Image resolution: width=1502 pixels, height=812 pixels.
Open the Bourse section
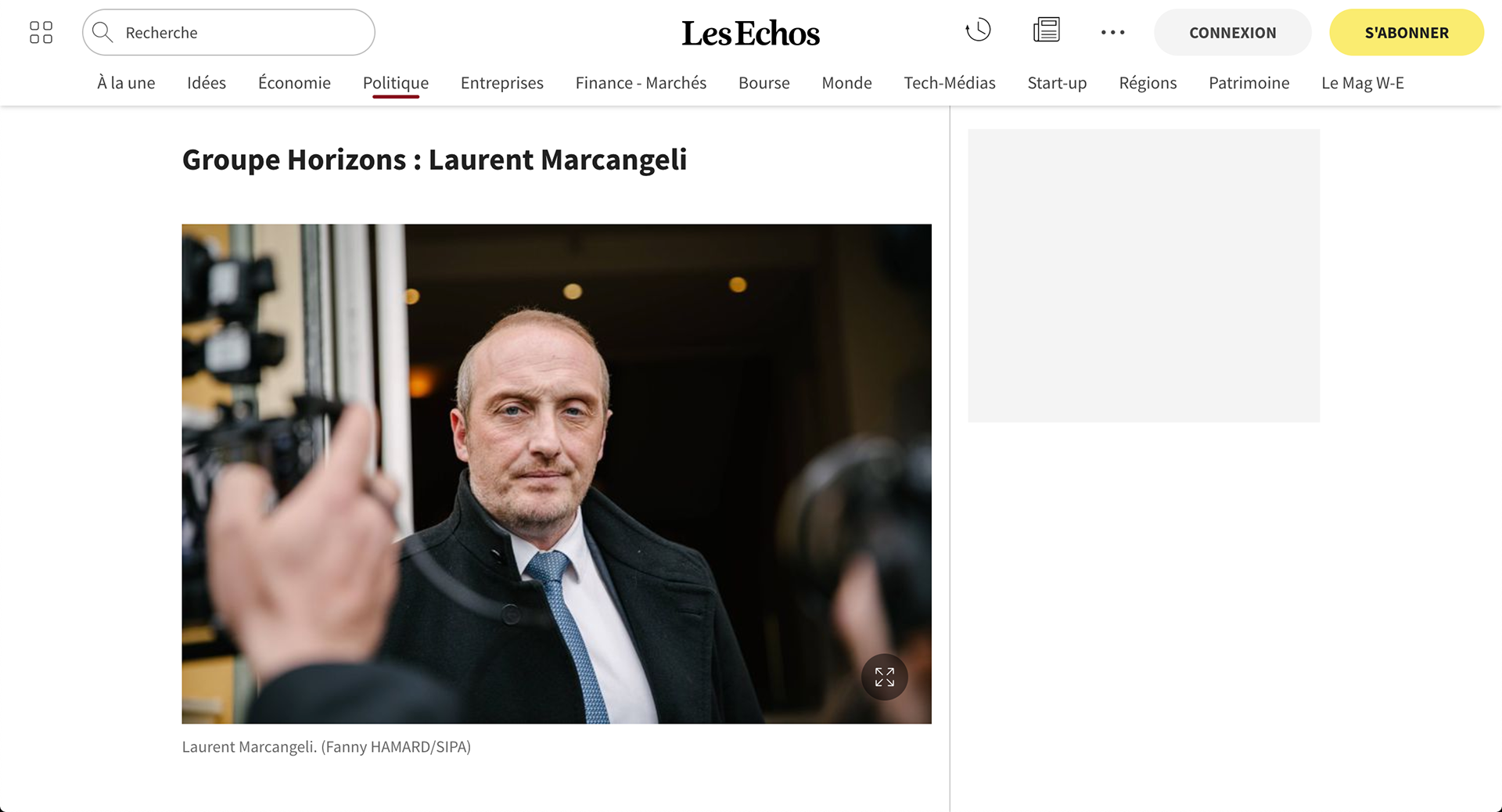click(x=764, y=83)
